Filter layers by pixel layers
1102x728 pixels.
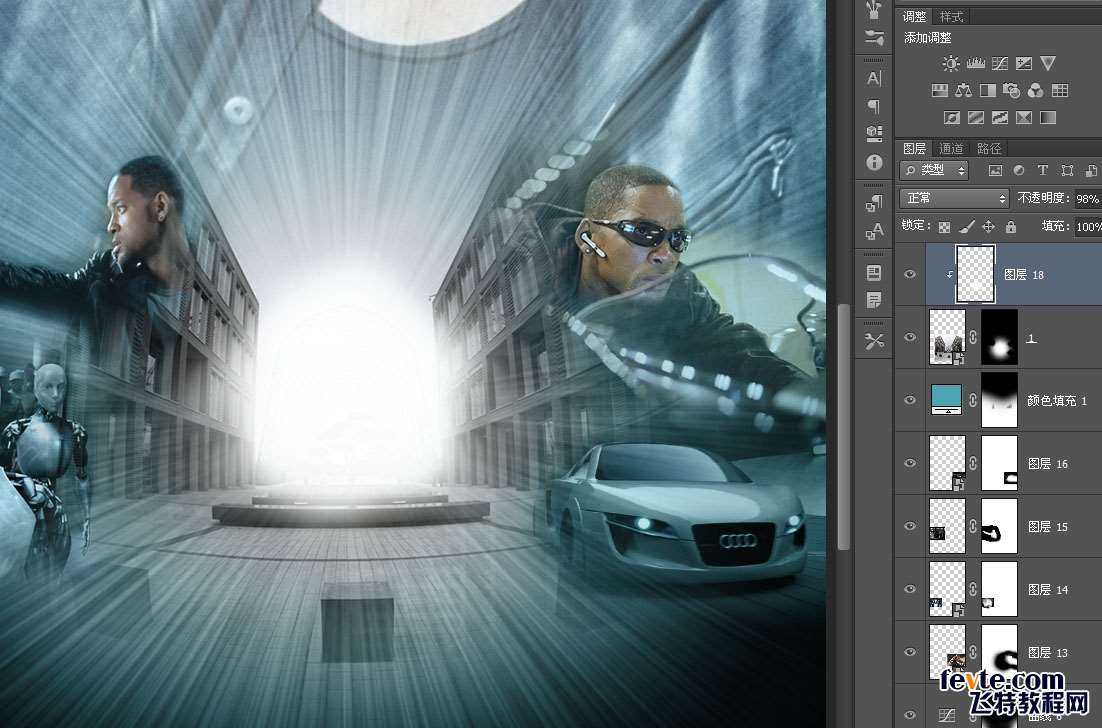[x=995, y=170]
